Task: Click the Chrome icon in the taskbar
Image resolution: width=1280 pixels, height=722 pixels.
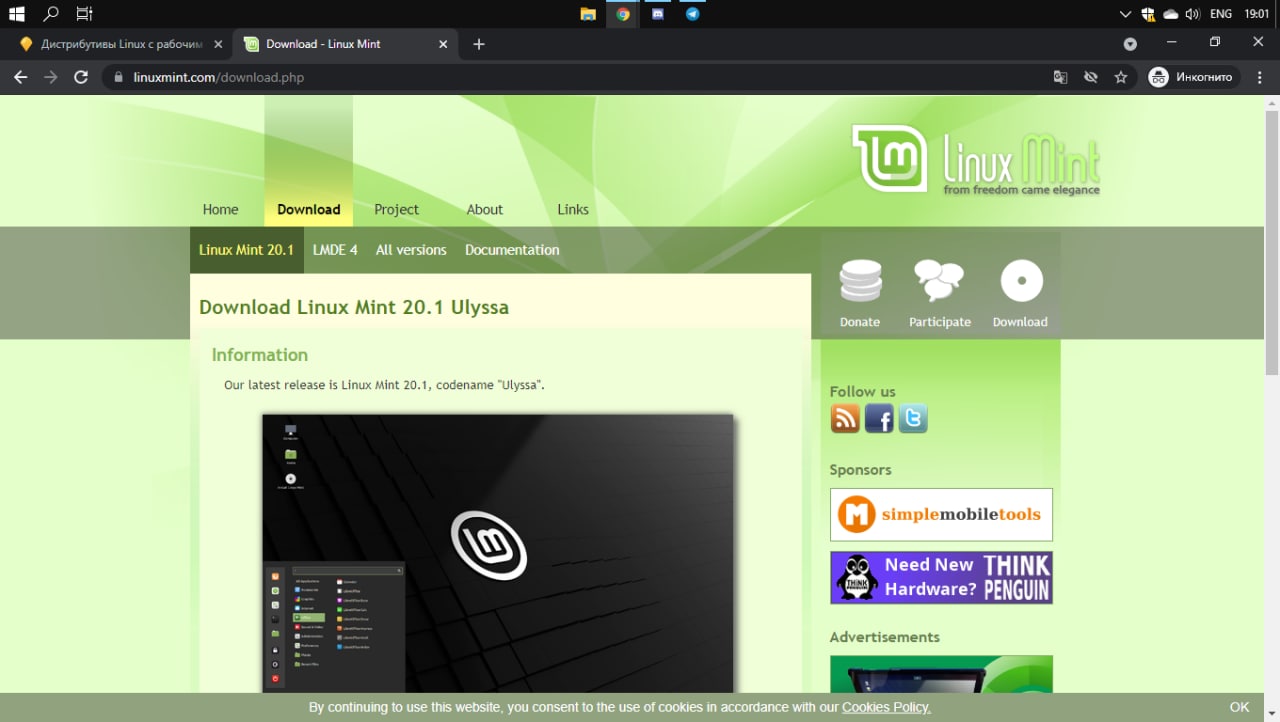Action: 623,14
